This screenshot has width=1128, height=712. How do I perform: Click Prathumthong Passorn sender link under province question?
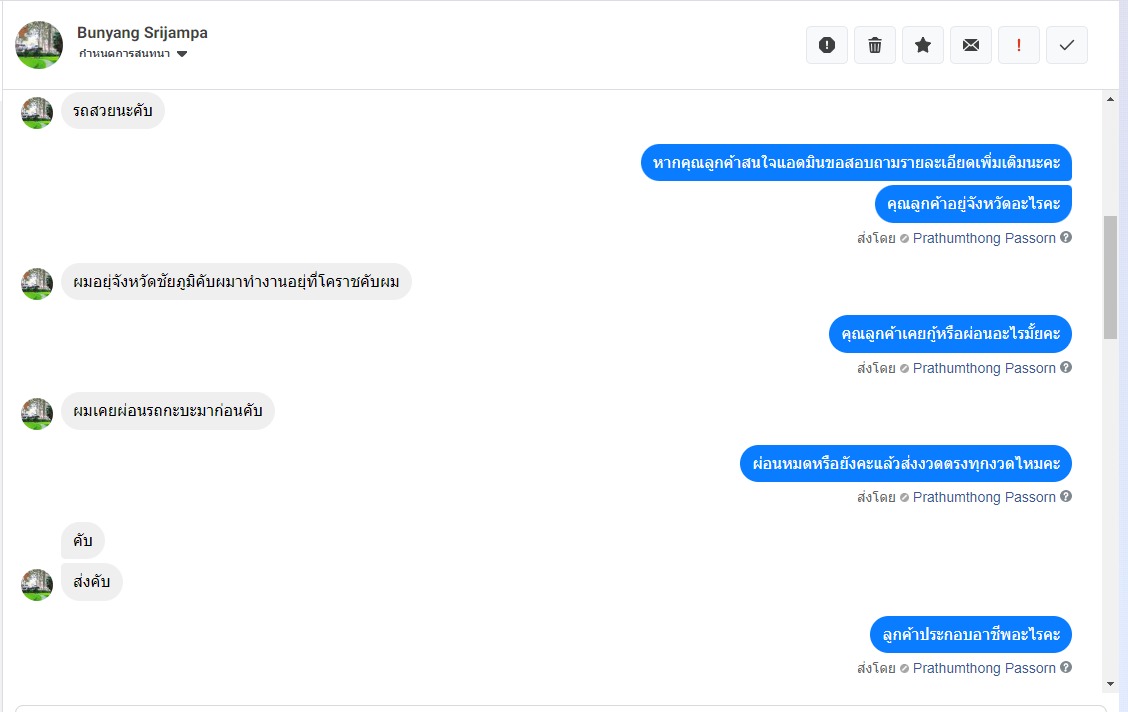pyautogui.click(x=984, y=238)
